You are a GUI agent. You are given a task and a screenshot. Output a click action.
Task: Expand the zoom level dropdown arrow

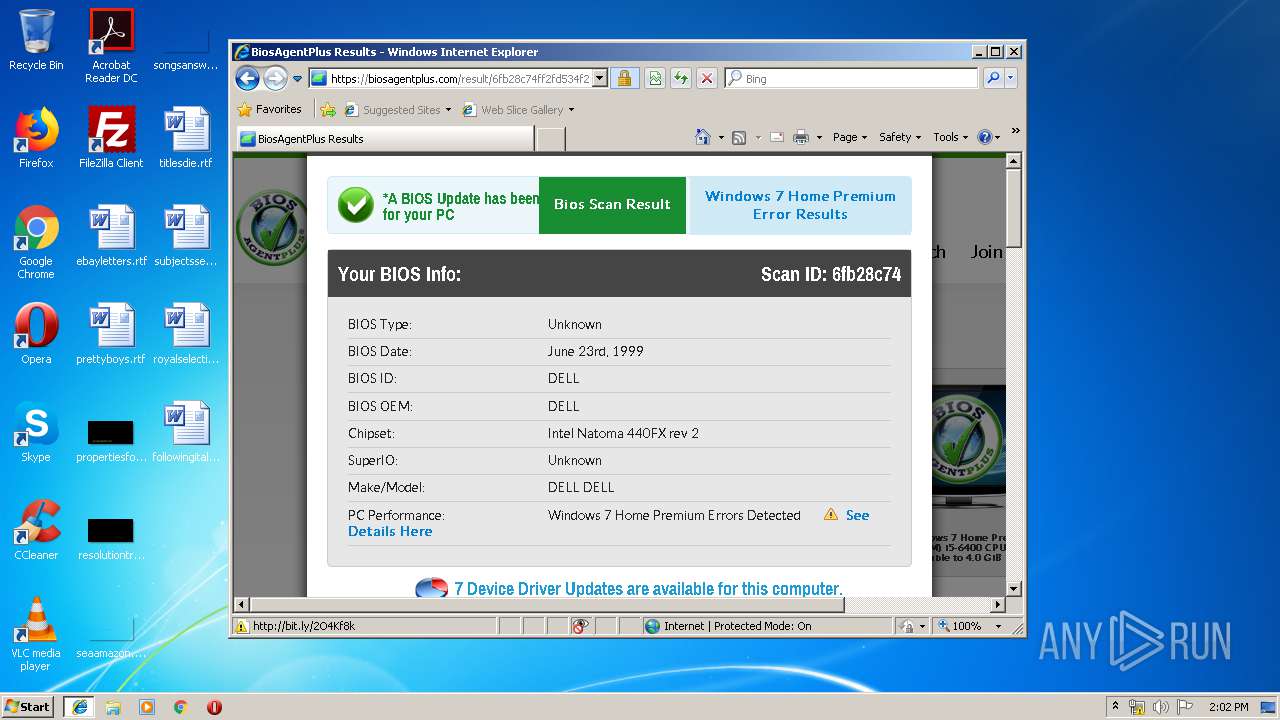(998, 626)
